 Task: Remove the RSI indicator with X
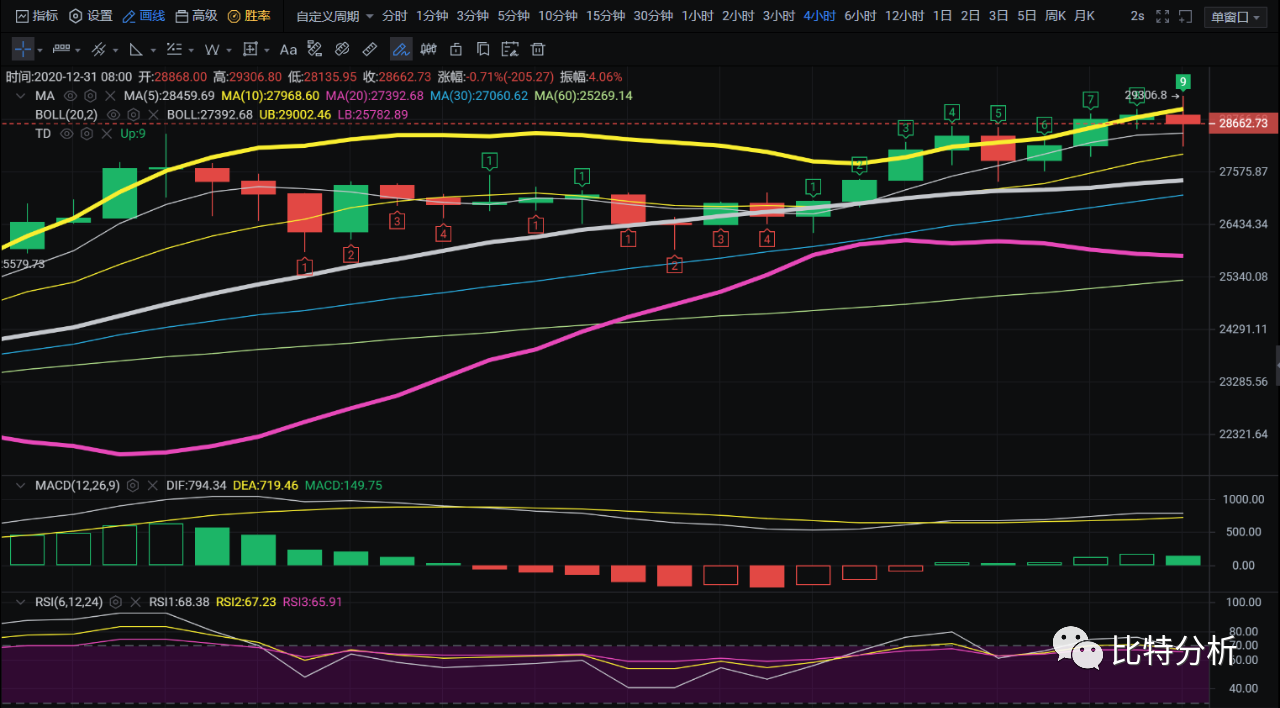pyautogui.click(x=135, y=602)
